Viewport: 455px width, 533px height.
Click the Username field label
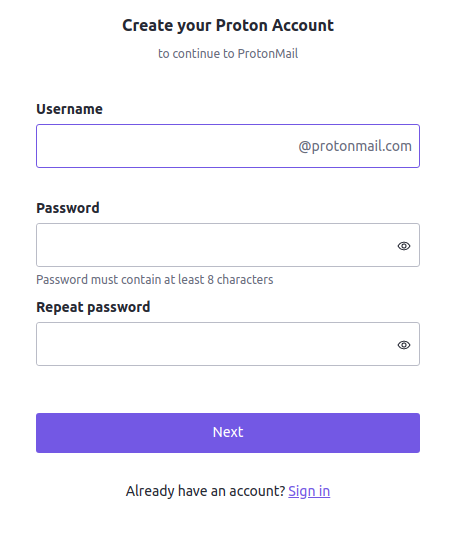click(69, 109)
